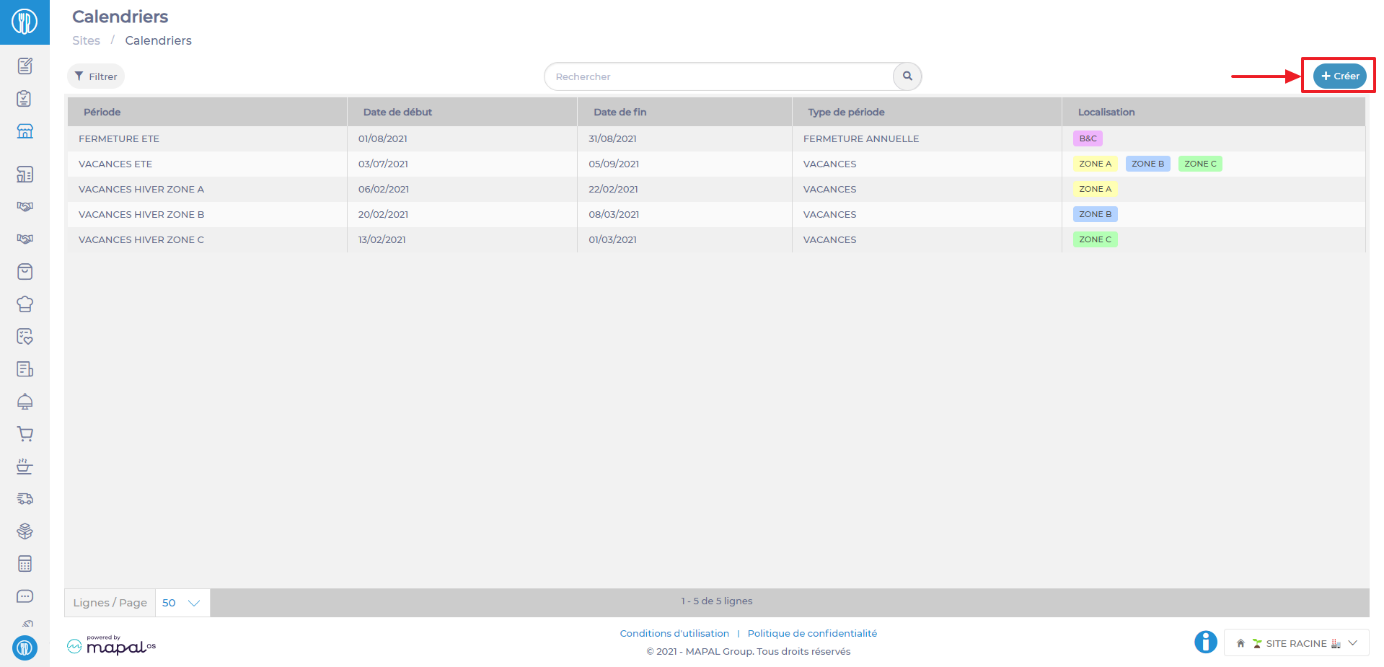1384x667 pixels.
Task: Expand the SITE RACINE site selector
Action: pyautogui.click(x=1297, y=643)
